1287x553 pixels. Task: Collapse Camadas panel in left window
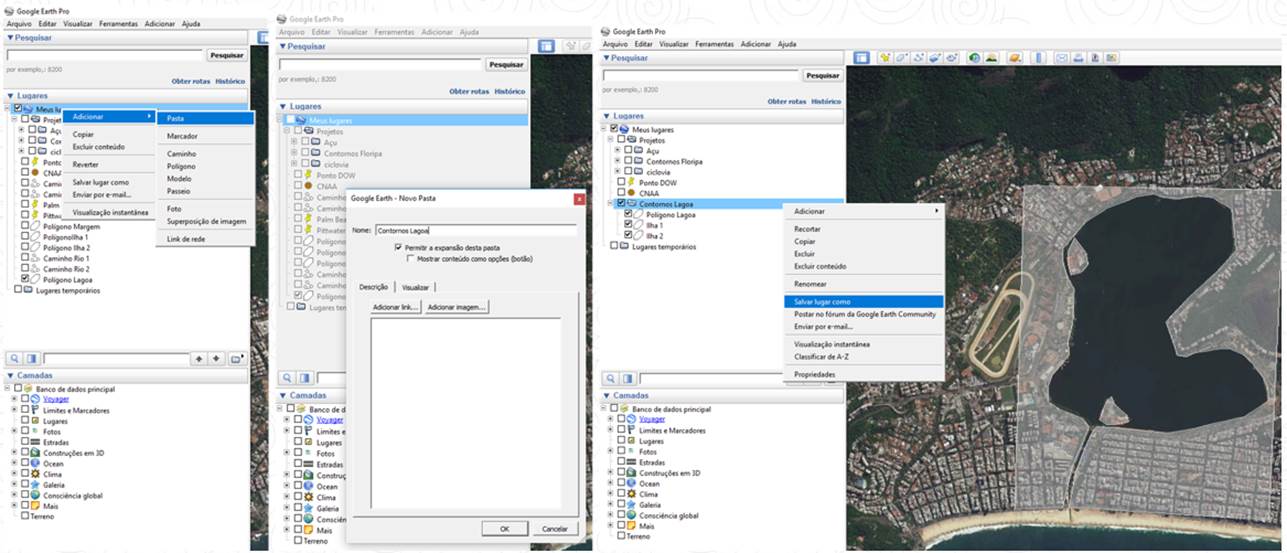click(x=10, y=376)
